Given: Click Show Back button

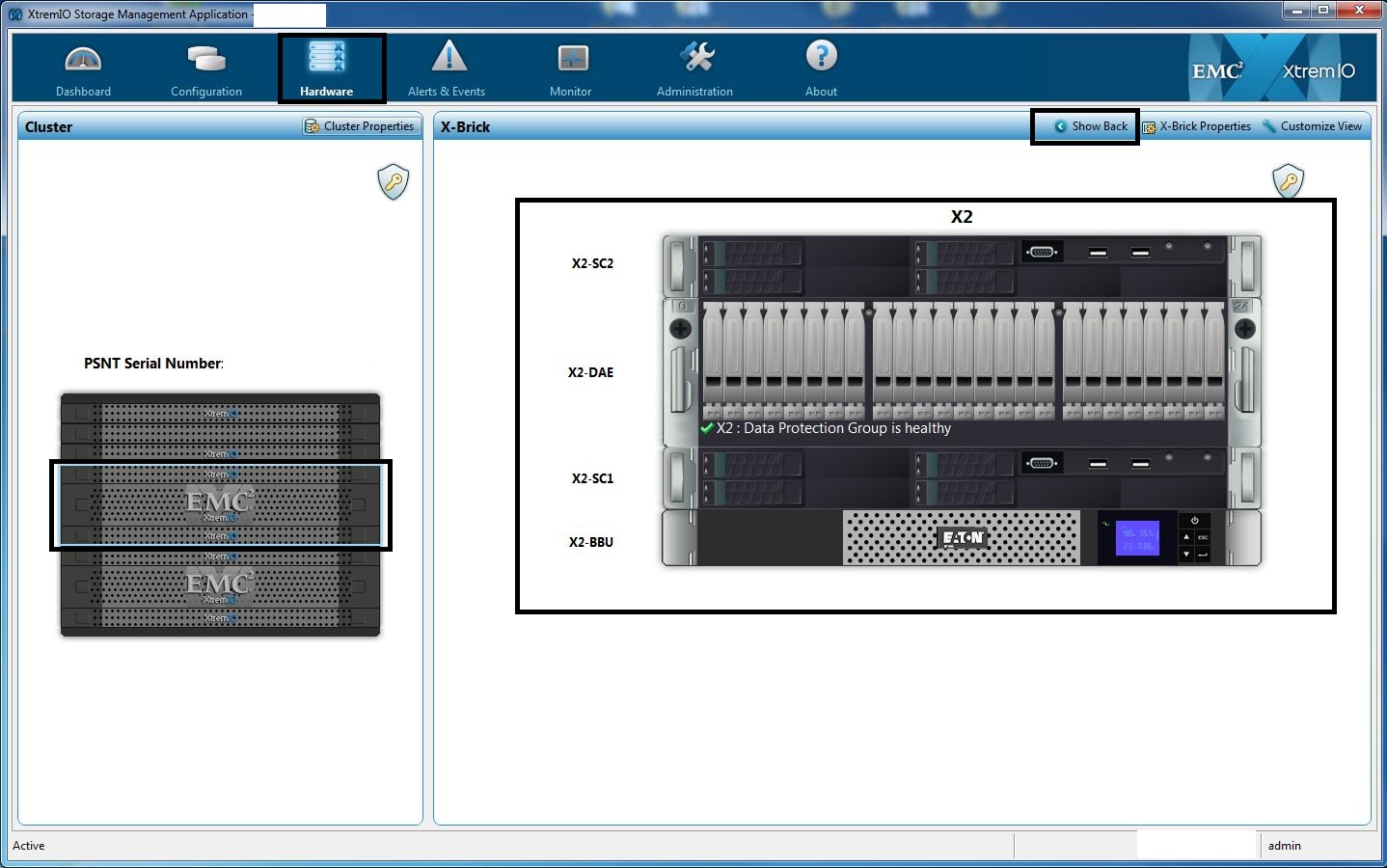Looking at the screenshot, I should pyautogui.click(x=1090, y=126).
